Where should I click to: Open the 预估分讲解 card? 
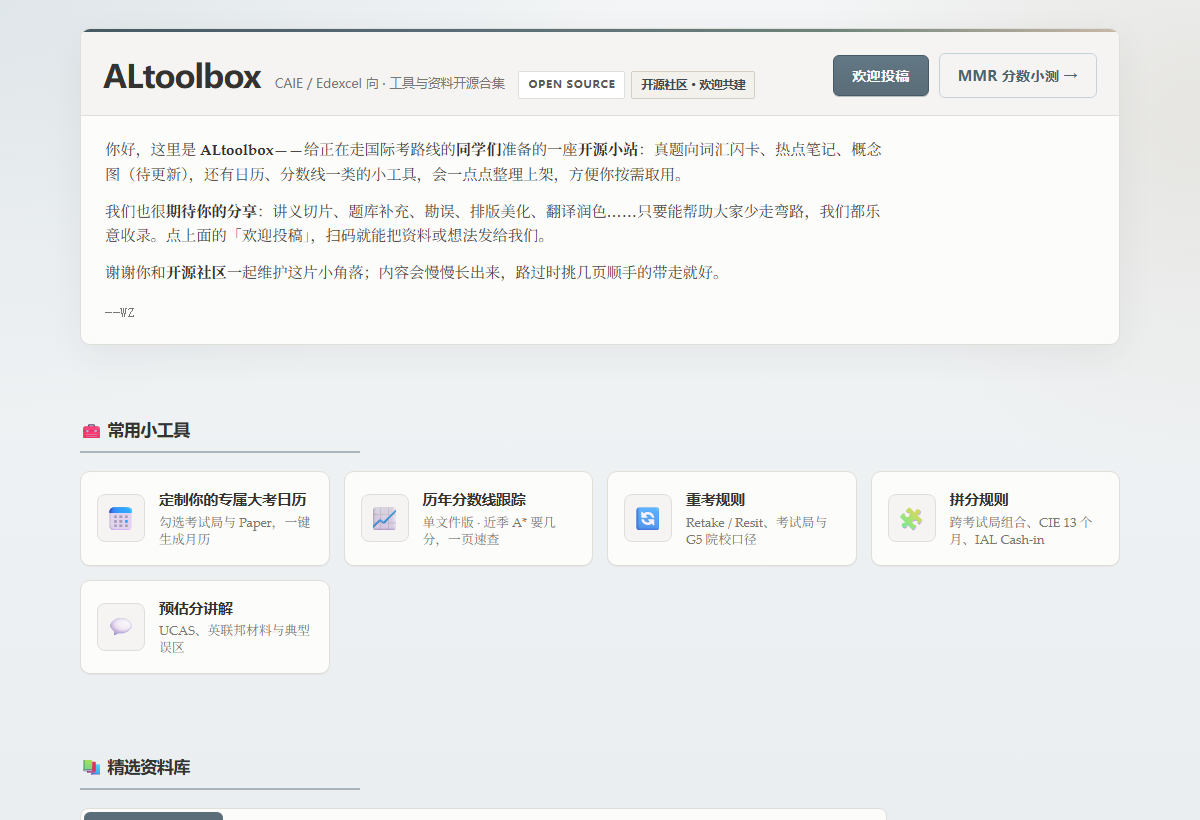tap(205, 626)
